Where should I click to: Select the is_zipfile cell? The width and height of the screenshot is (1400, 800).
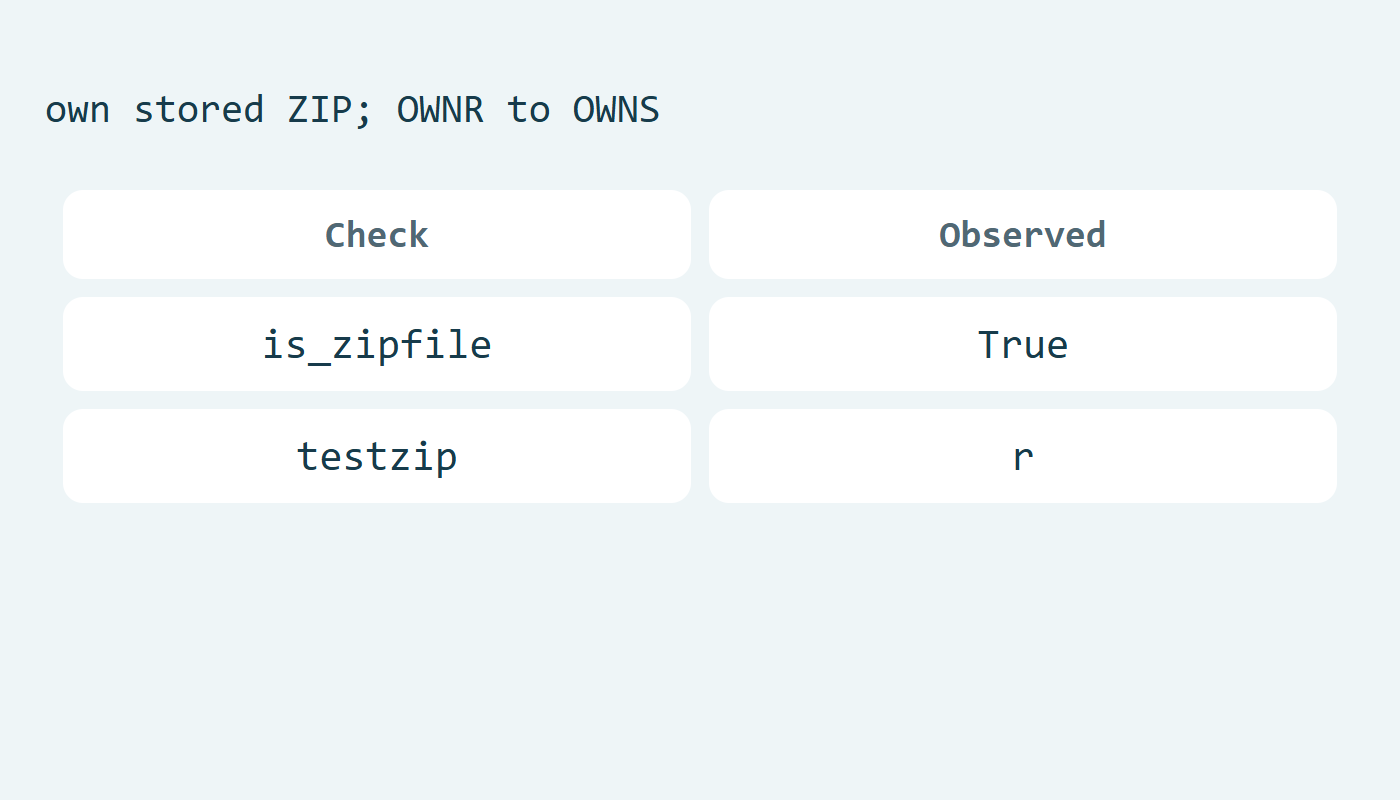click(x=377, y=344)
